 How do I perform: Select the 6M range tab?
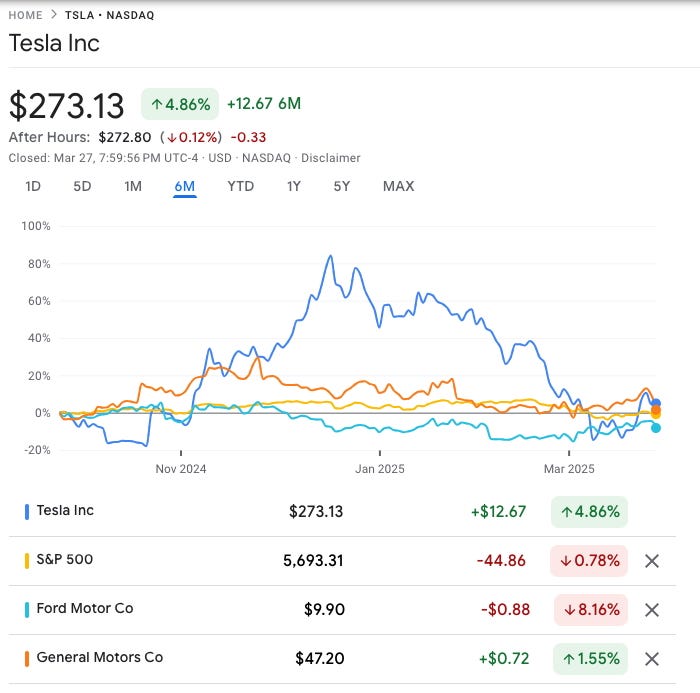click(185, 186)
